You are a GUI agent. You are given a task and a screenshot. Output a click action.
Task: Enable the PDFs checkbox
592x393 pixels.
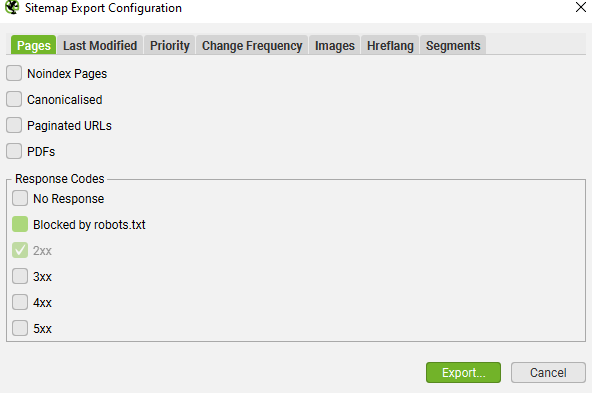14,151
